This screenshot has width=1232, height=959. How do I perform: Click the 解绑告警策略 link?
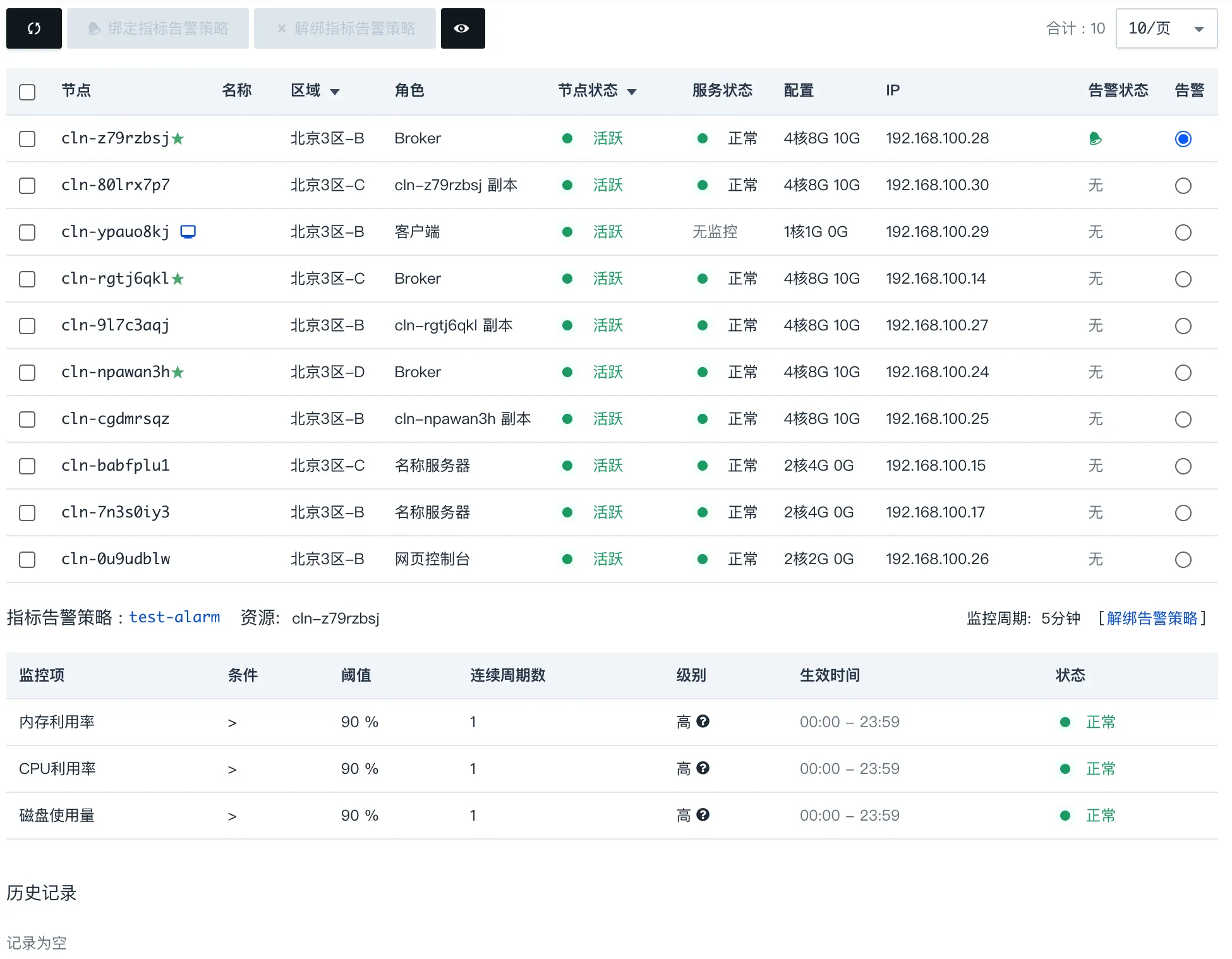click(x=1152, y=618)
